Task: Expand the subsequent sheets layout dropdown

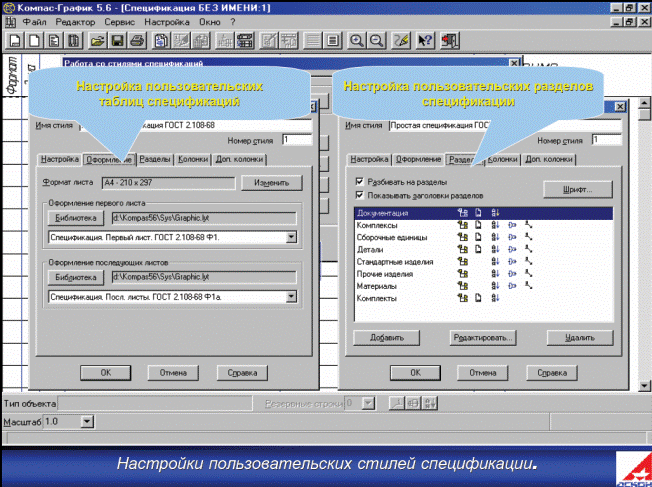Action: [291, 297]
